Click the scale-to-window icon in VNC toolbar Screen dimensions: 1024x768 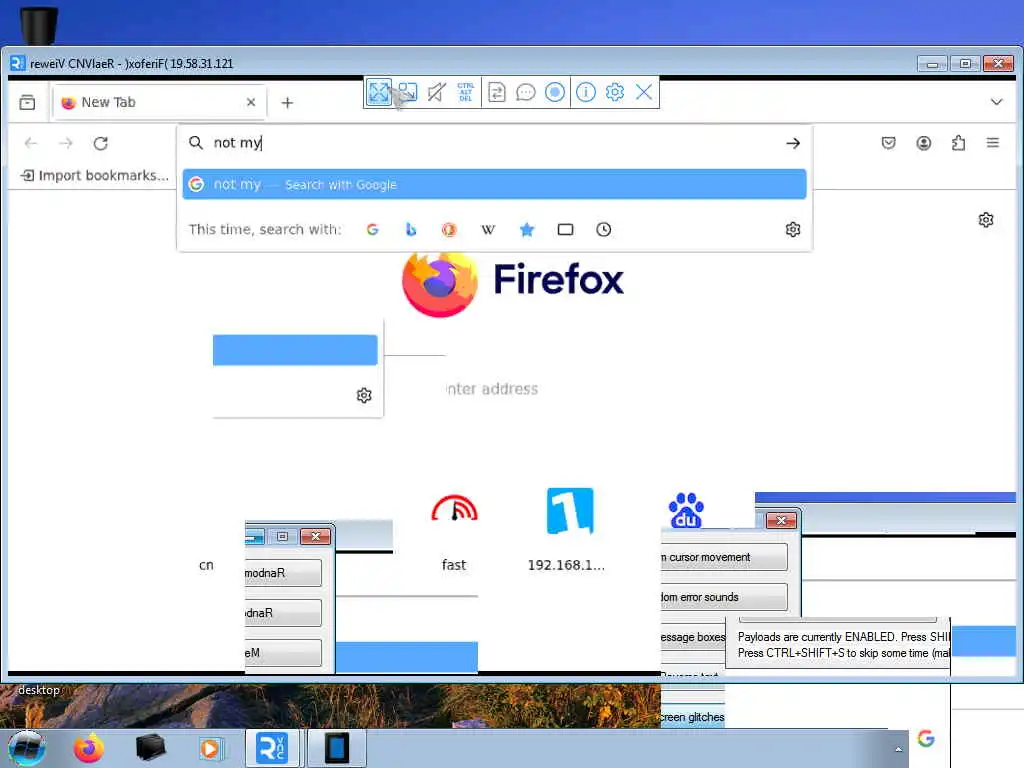click(x=408, y=92)
